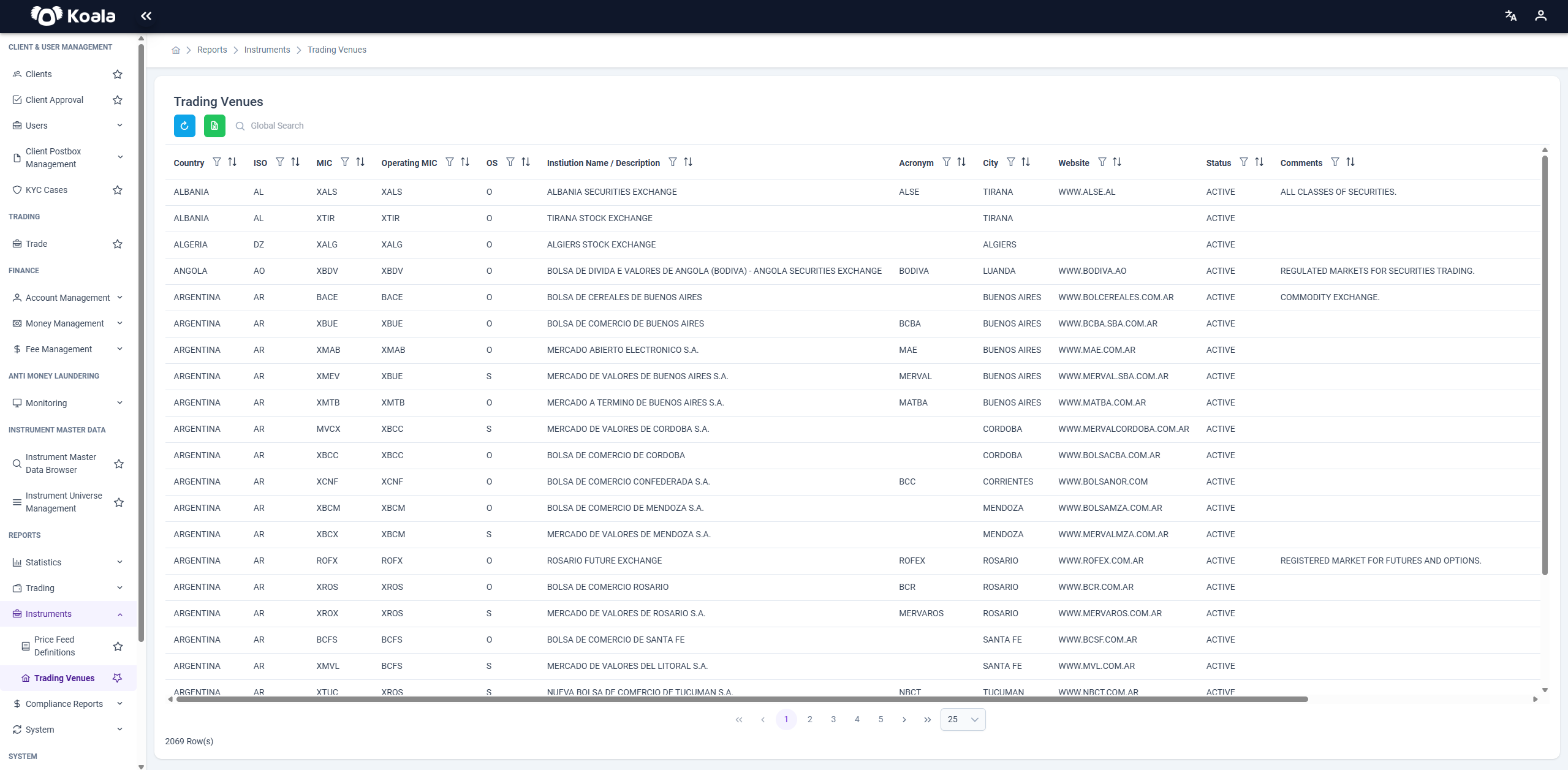Click the blue refresh table button
This screenshot has width=1568, height=770.
[x=184, y=126]
